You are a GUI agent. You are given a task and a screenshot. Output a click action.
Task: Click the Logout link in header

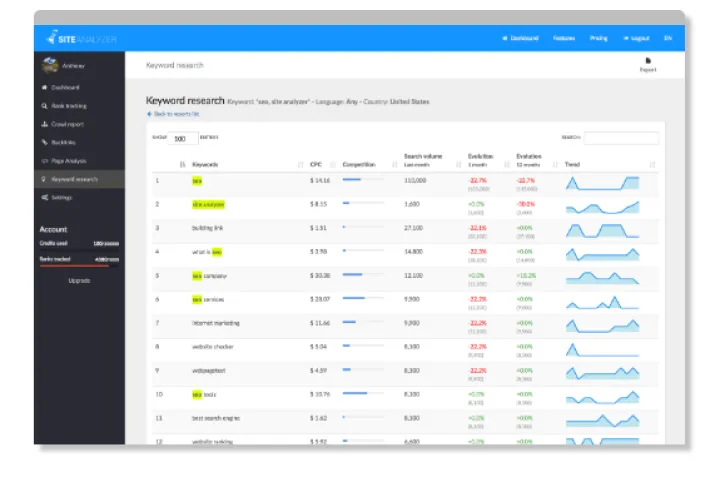pyautogui.click(x=636, y=38)
